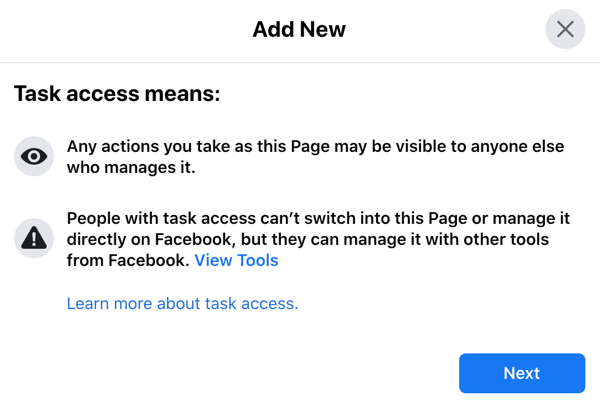
Task: Click 'from Facebook.' text before View Tools
Action: (x=128, y=260)
